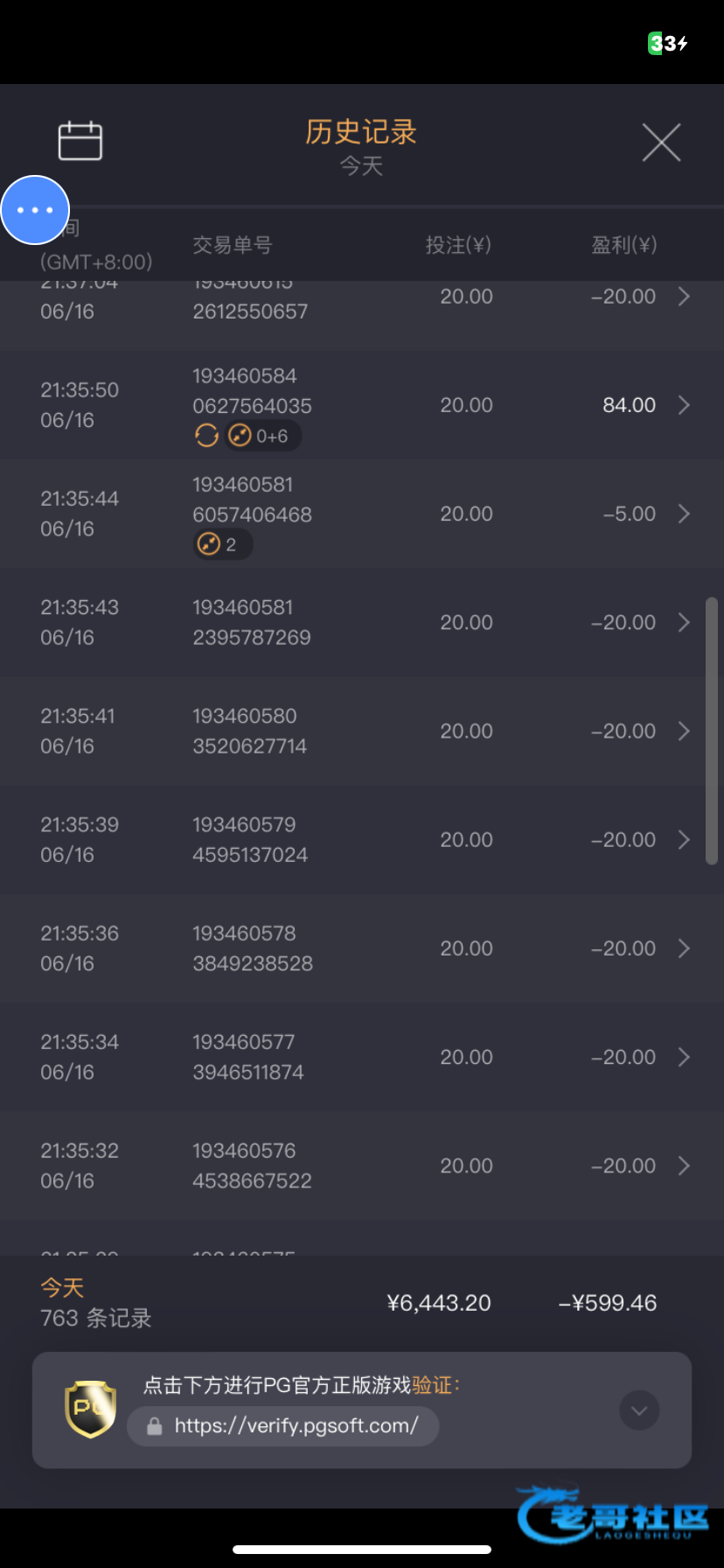The width and height of the screenshot is (724, 1568).
Task: Expand details for the -5.00 profit record
Action: (684, 514)
